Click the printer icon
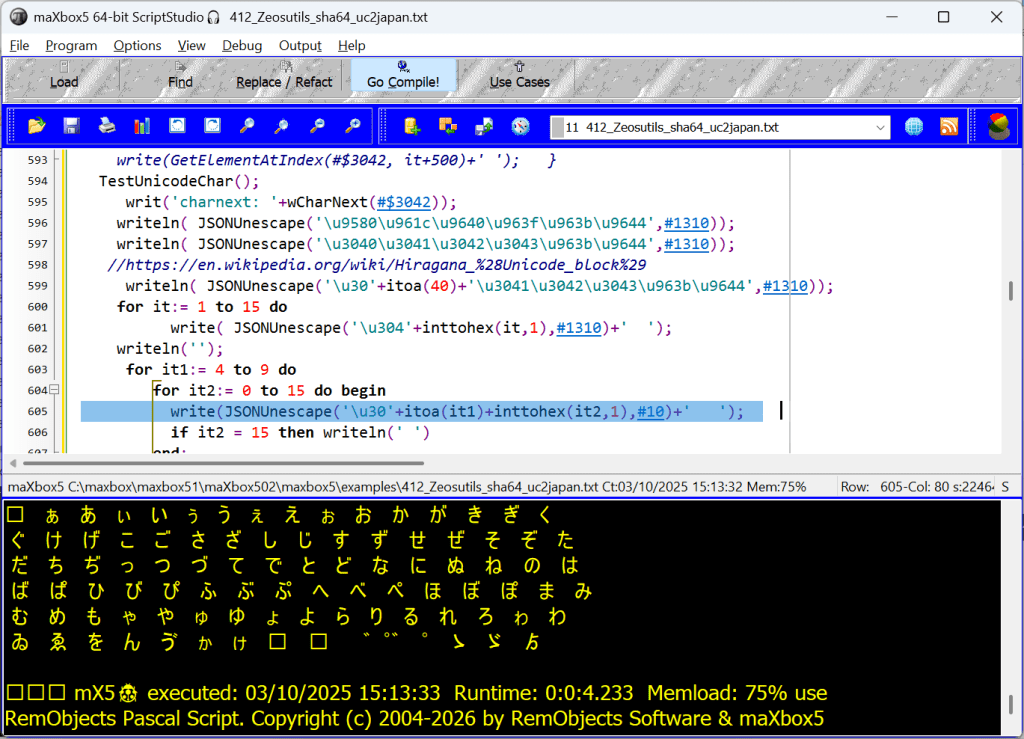Screen dimensions: 1024x739 106,126
